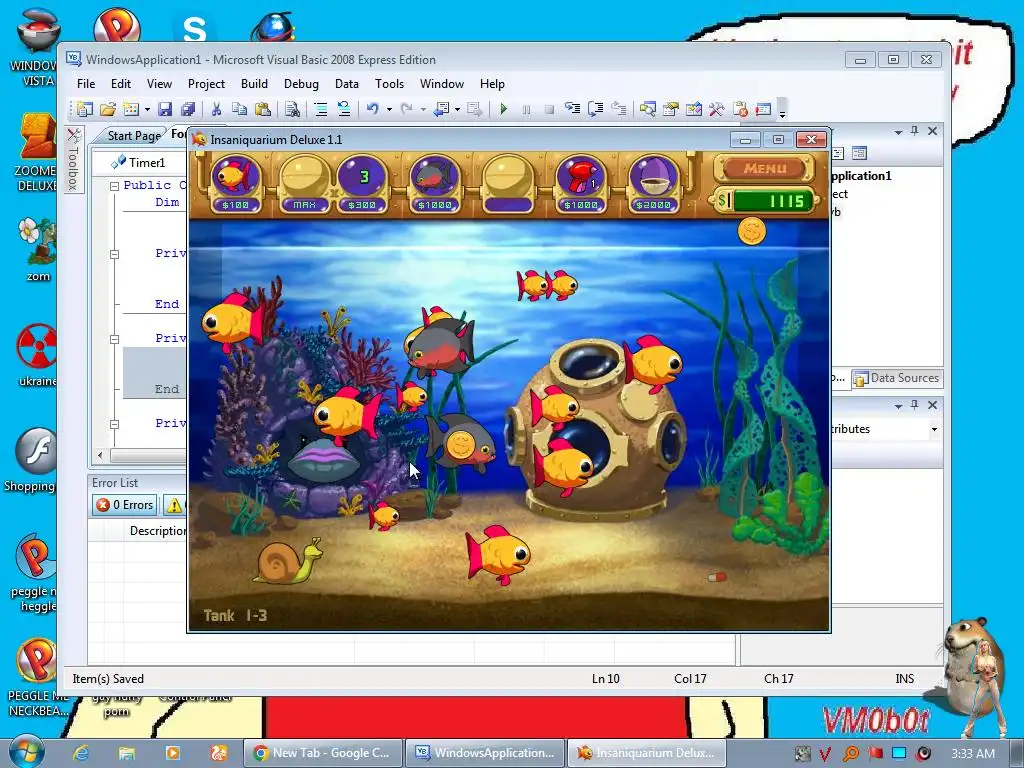
Task: Click the Save All toolbar icon
Action: coord(188,109)
